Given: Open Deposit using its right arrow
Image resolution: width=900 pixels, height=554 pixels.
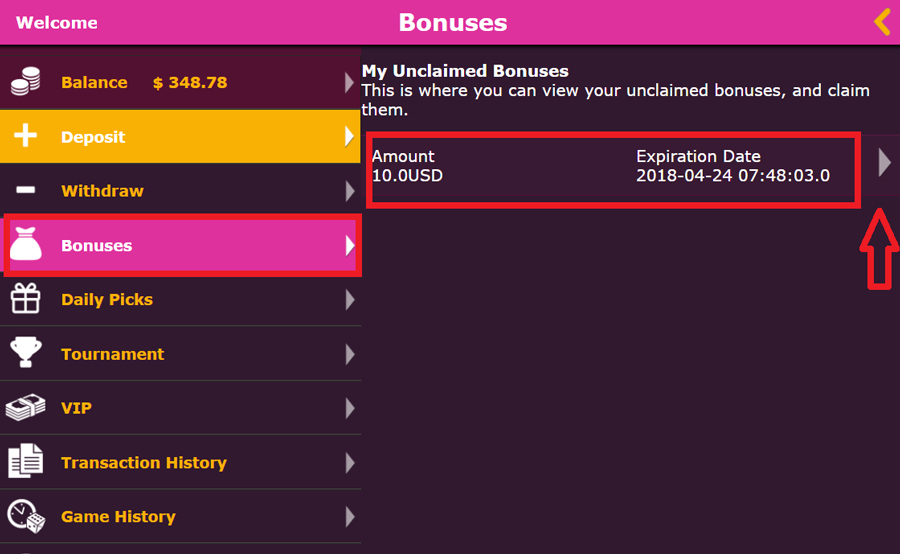Looking at the screenshot, I should (349, 137).
